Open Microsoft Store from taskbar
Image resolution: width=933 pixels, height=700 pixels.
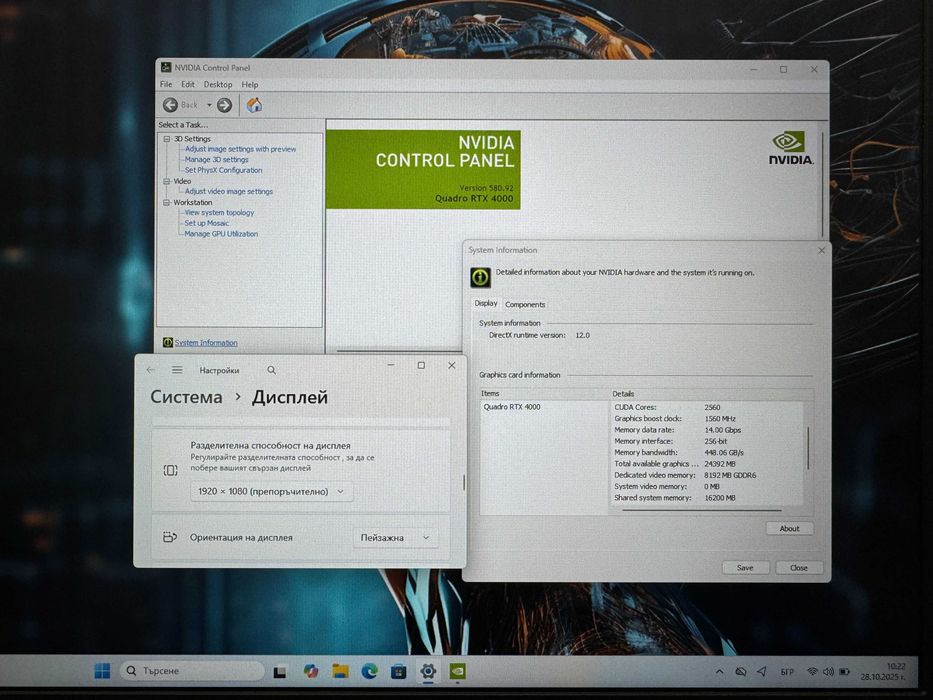(399, 672)
